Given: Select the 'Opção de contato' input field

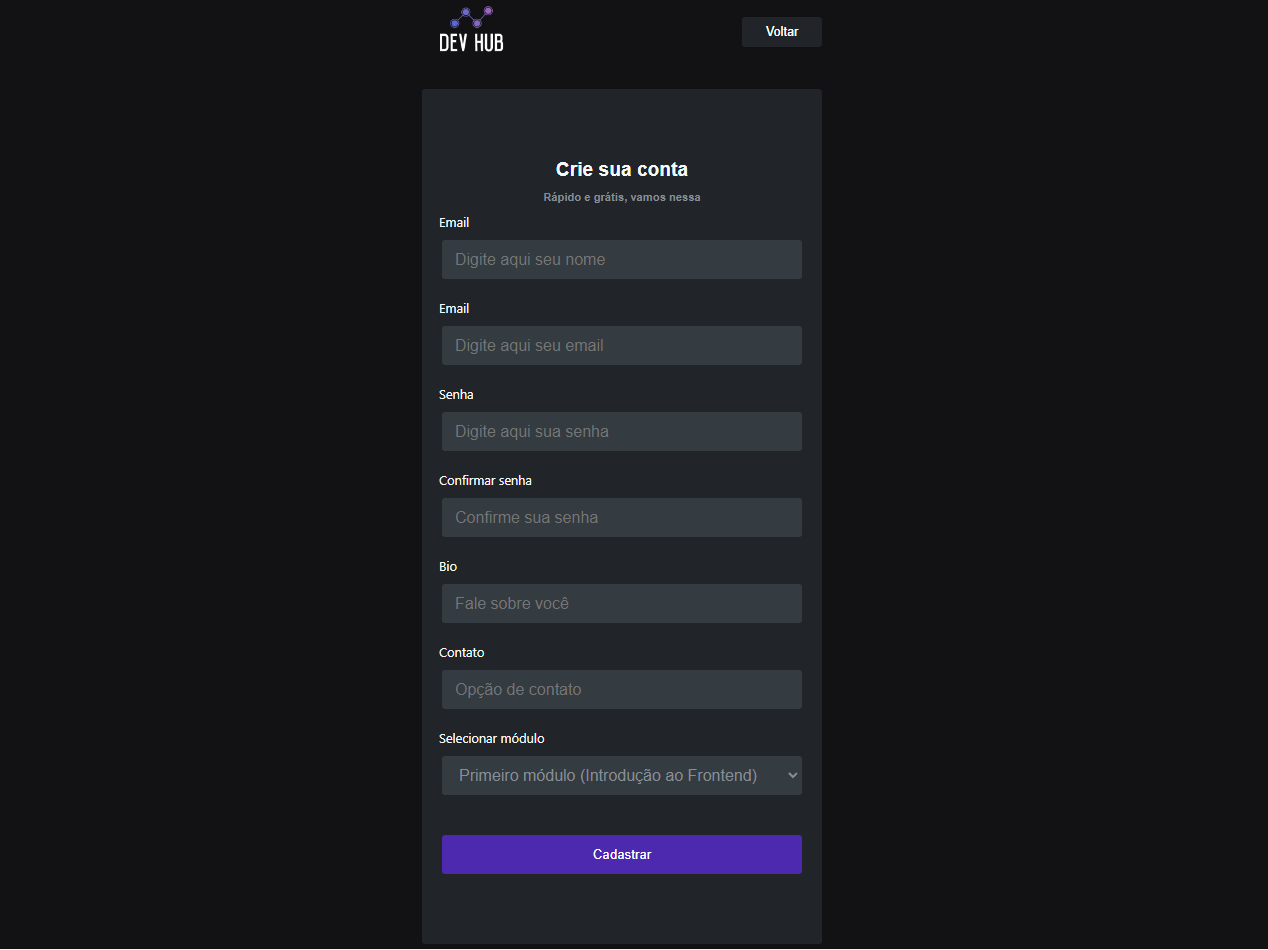Looking at the screenshot, I should click(x=621, y=689).
